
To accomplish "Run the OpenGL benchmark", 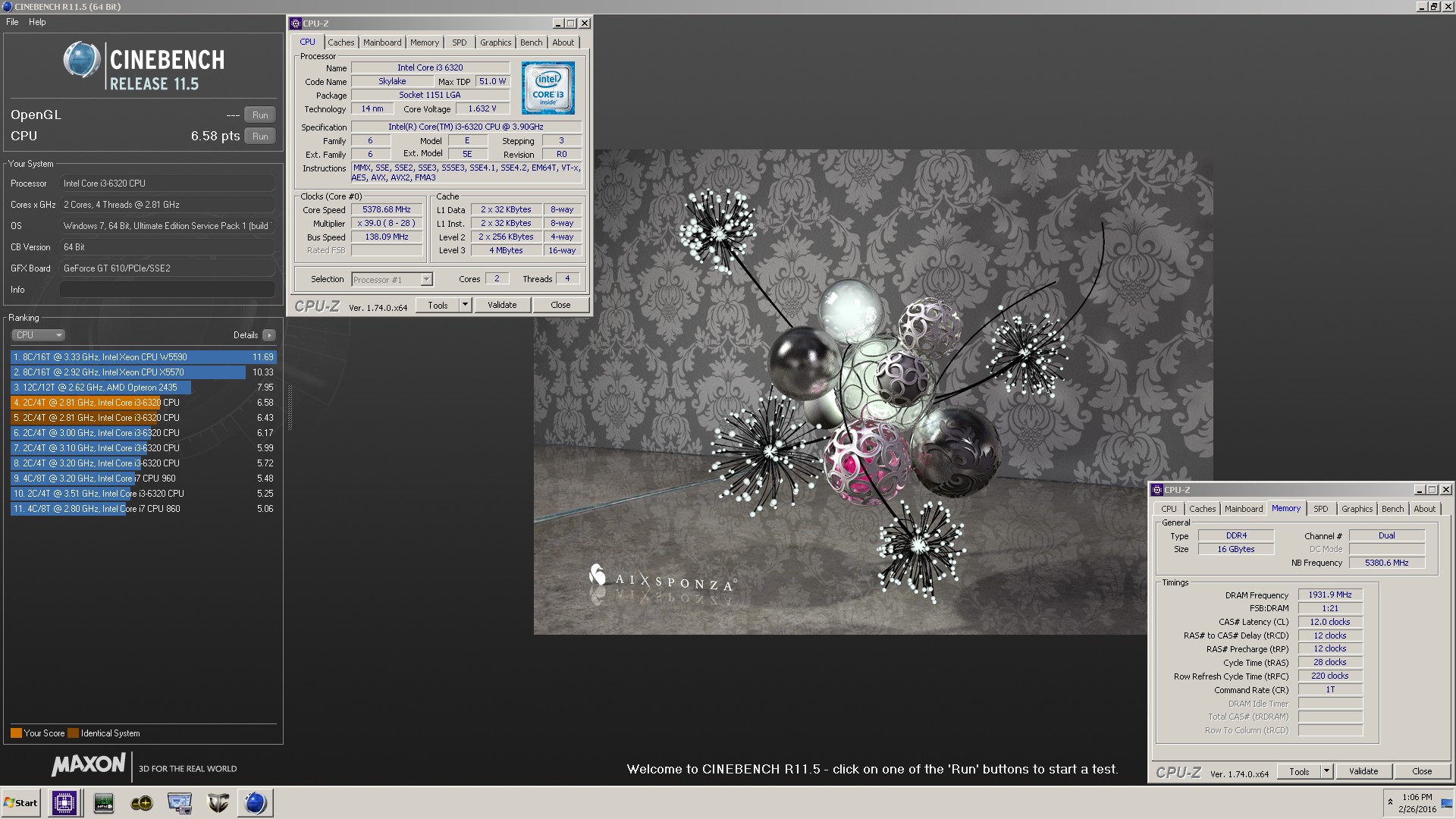I will coord(260,115).
